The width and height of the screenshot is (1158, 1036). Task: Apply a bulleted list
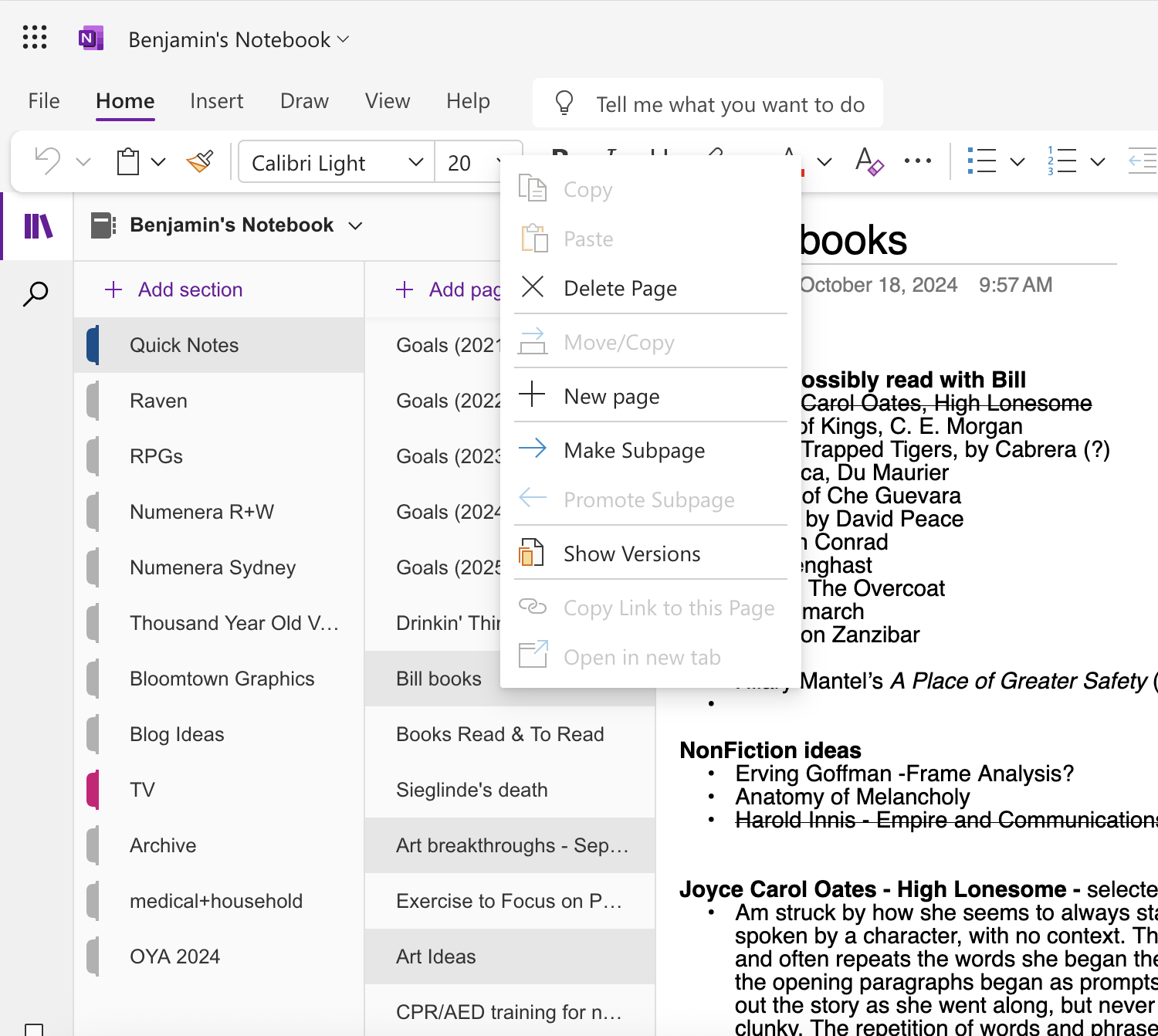tap(982, 161)
